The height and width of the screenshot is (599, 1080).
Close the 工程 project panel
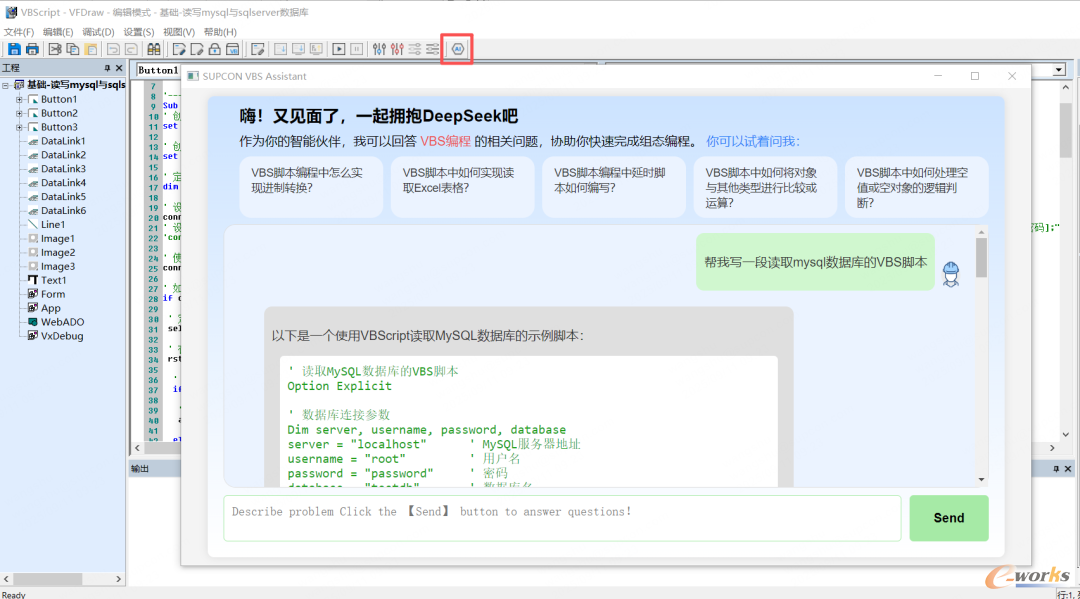pyautogui.click(x=119, y=68)
